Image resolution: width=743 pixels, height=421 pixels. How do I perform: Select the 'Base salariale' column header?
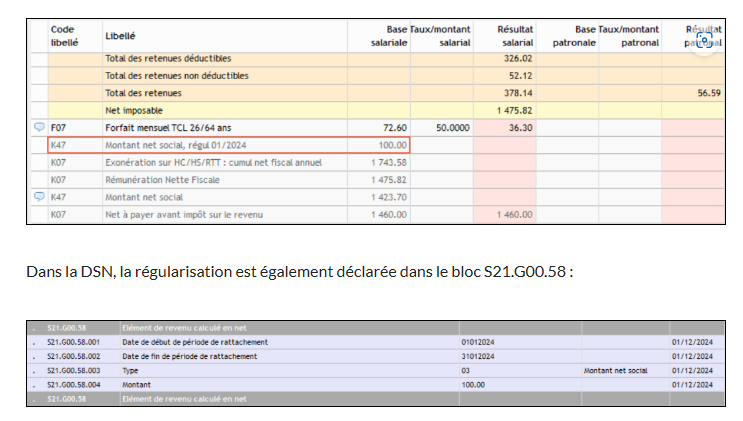(x=389, y=36)
